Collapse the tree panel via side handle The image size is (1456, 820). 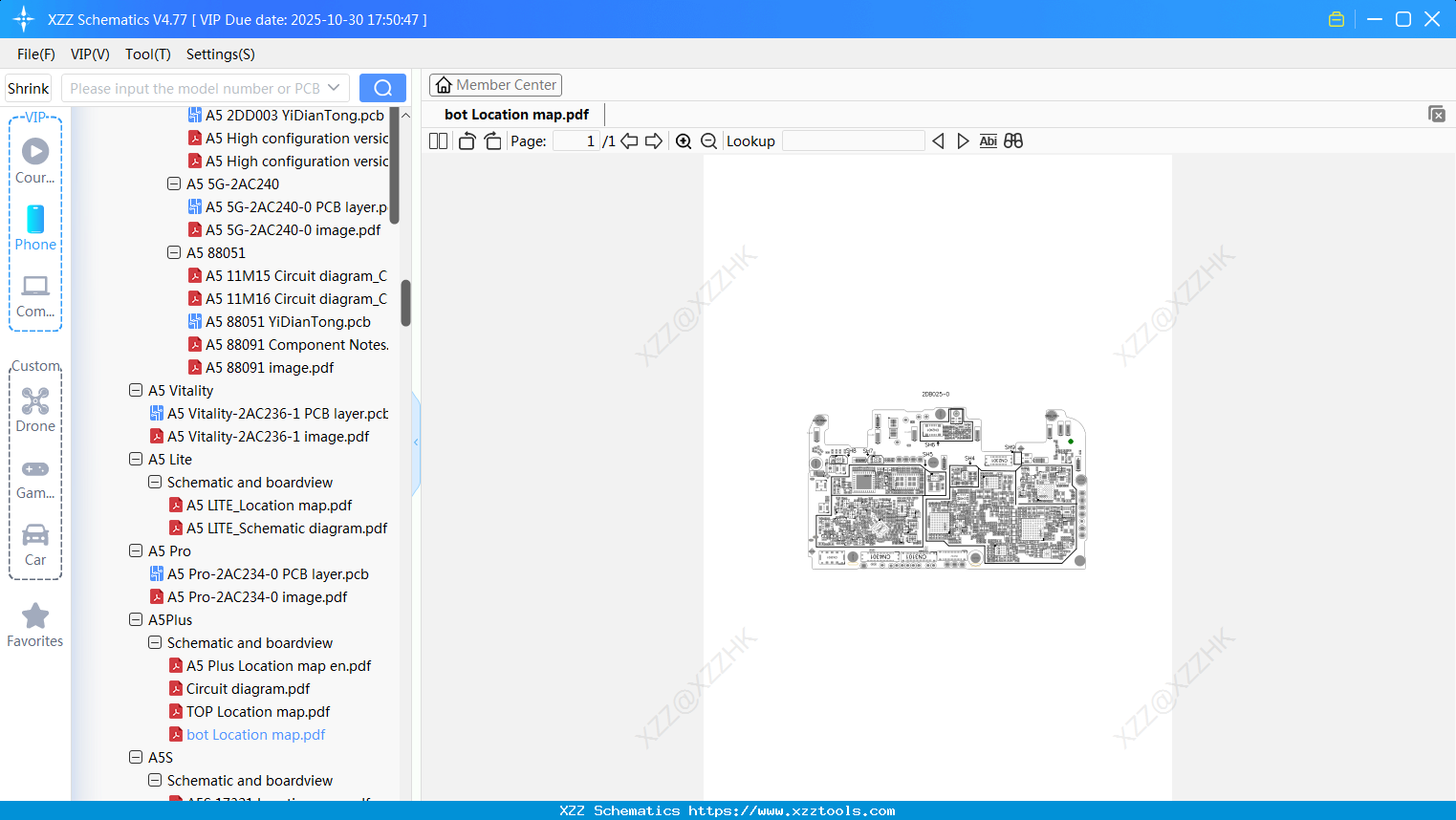416,442
